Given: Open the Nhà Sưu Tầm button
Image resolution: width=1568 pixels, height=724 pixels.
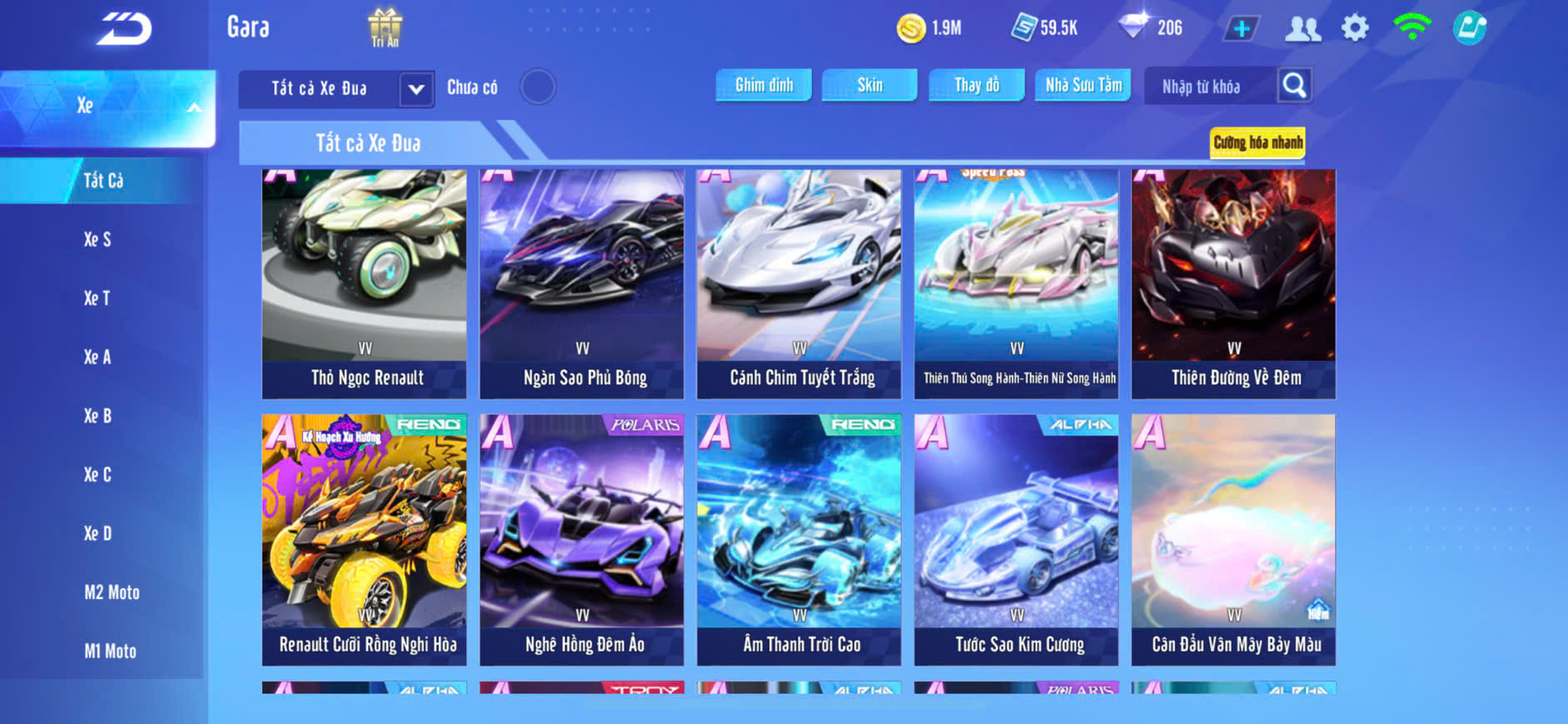Looking at the screenshot, I should click(1083, 85).
